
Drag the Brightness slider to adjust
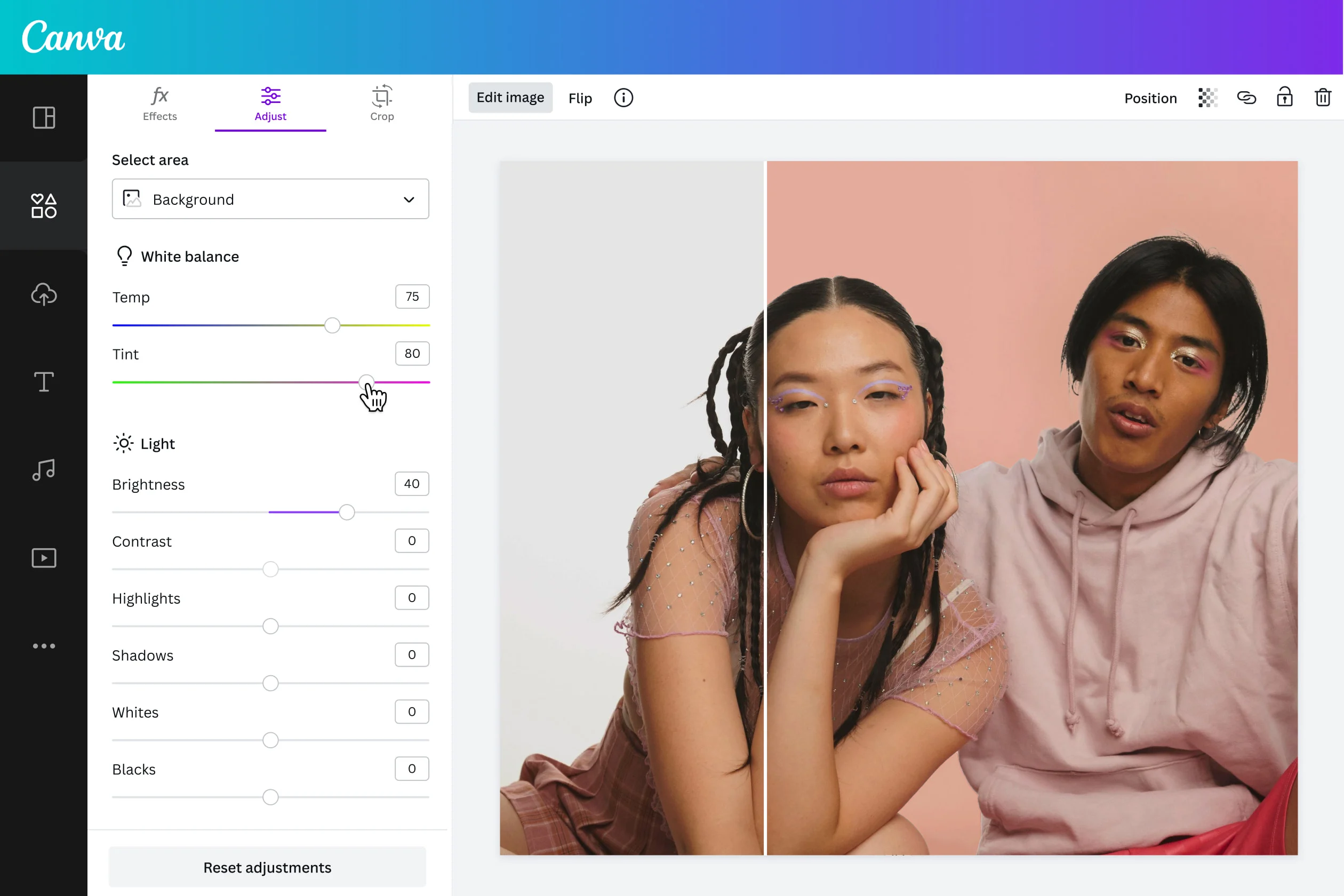(x=347, y=512)
